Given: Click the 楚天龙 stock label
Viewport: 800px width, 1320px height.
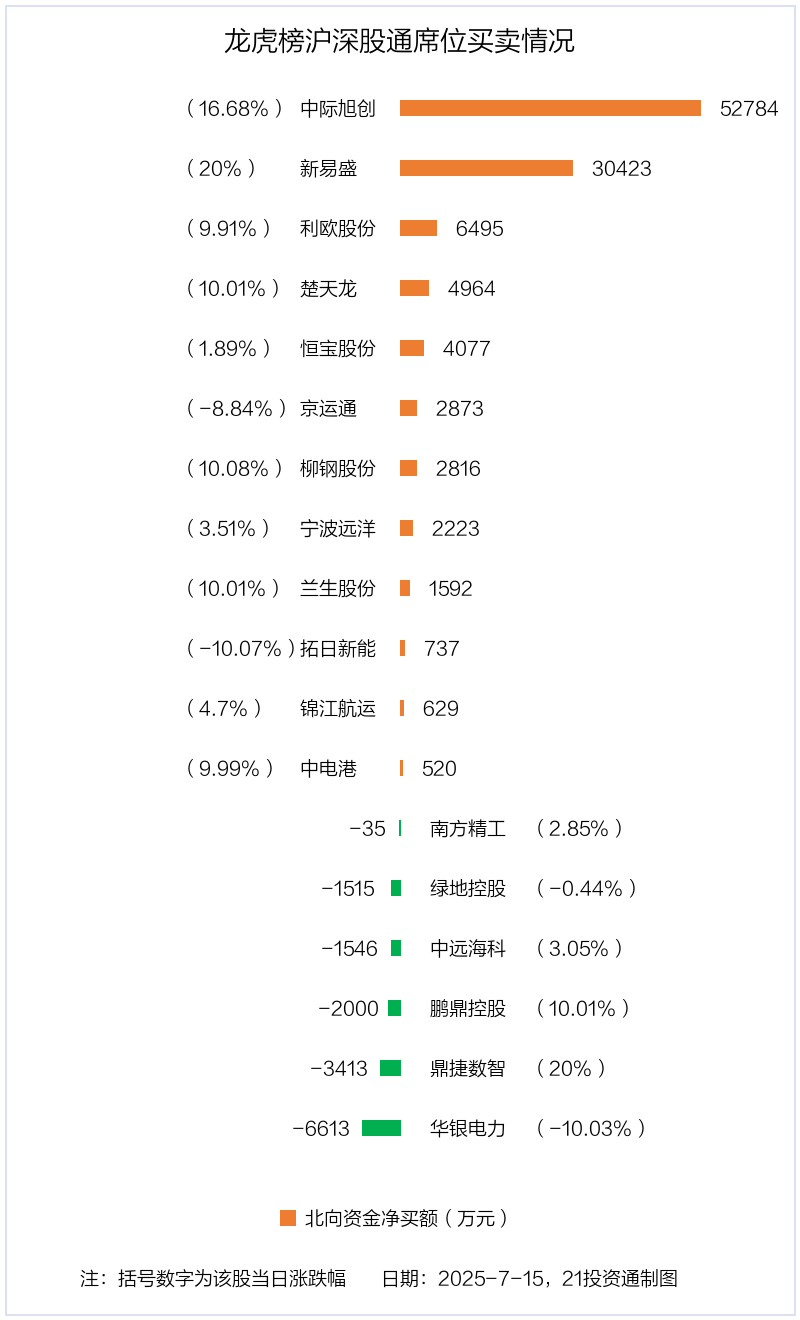Looking at the screenshot, I should pos(328,289).
